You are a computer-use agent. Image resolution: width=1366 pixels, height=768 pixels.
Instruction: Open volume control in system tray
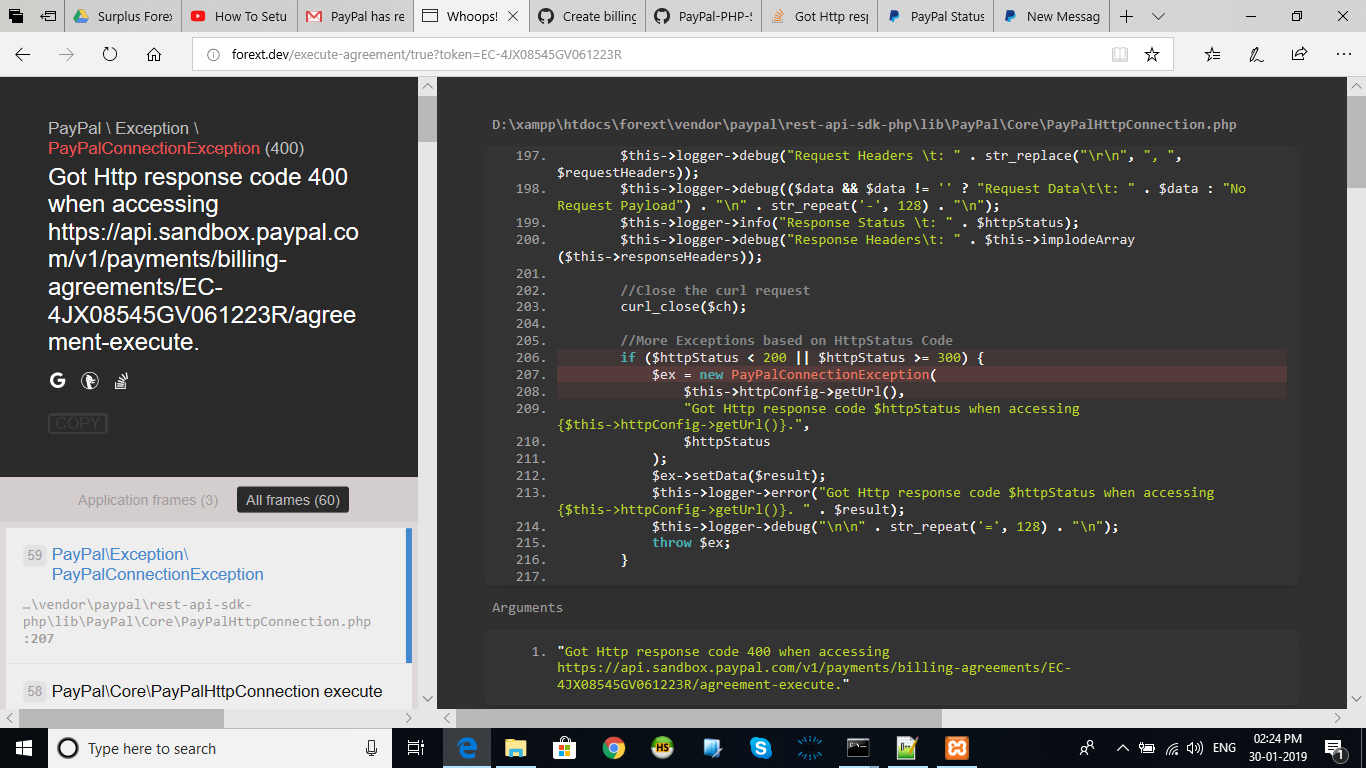pyautogui.click(x=1196, y=748)
